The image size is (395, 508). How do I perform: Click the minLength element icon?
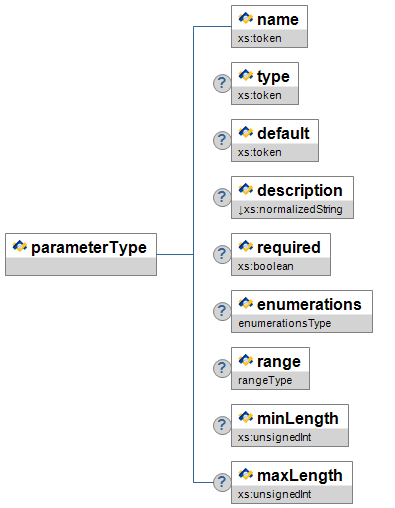tap(246, 417)
